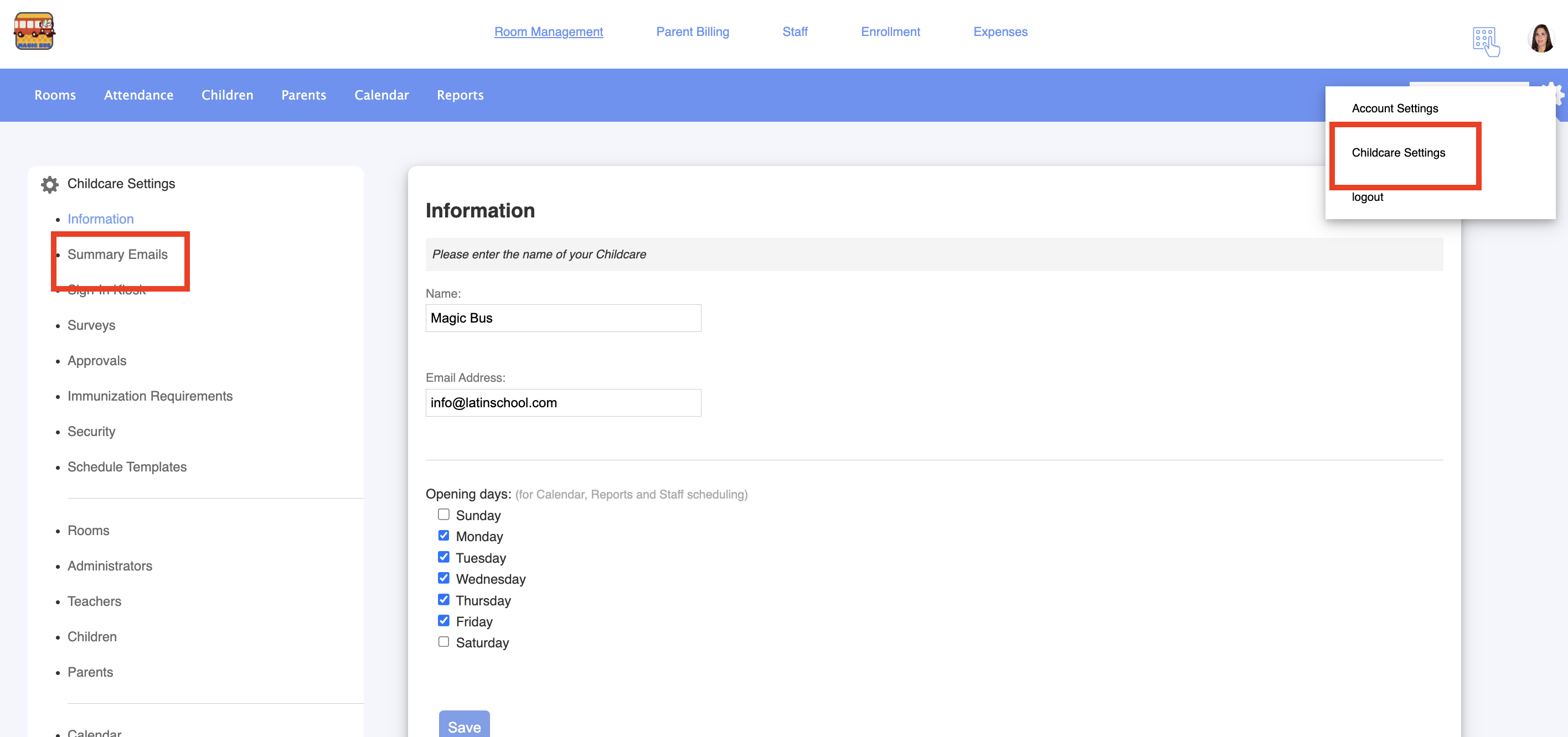The width and height of the screenshot is (1568, 737).
Task: Open the Parent Billing link
Action: [x=692, y=32]
